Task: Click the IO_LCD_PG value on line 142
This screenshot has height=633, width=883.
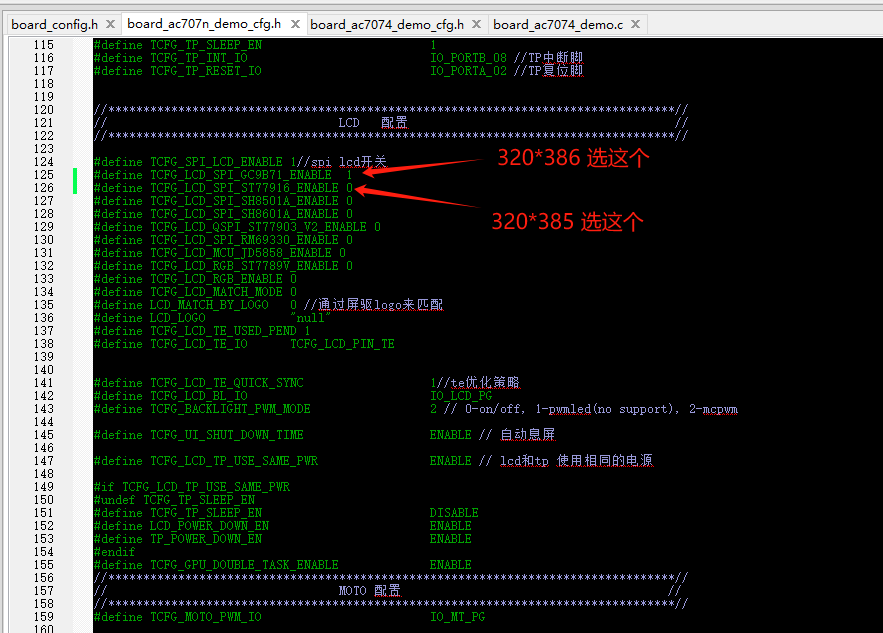Action: pos(461,396)
